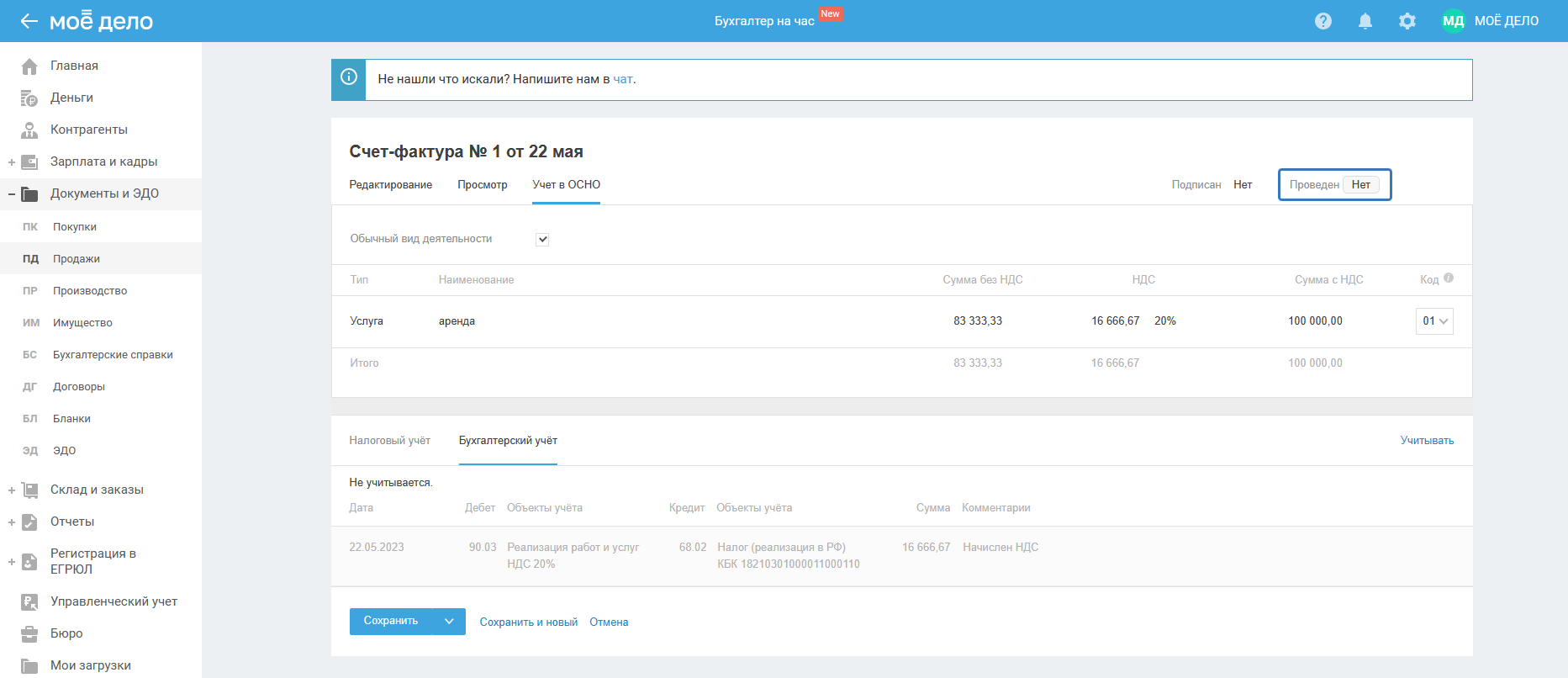Click the Главная home icon in sidebar
1568x678 pixels.
point(29,66)
